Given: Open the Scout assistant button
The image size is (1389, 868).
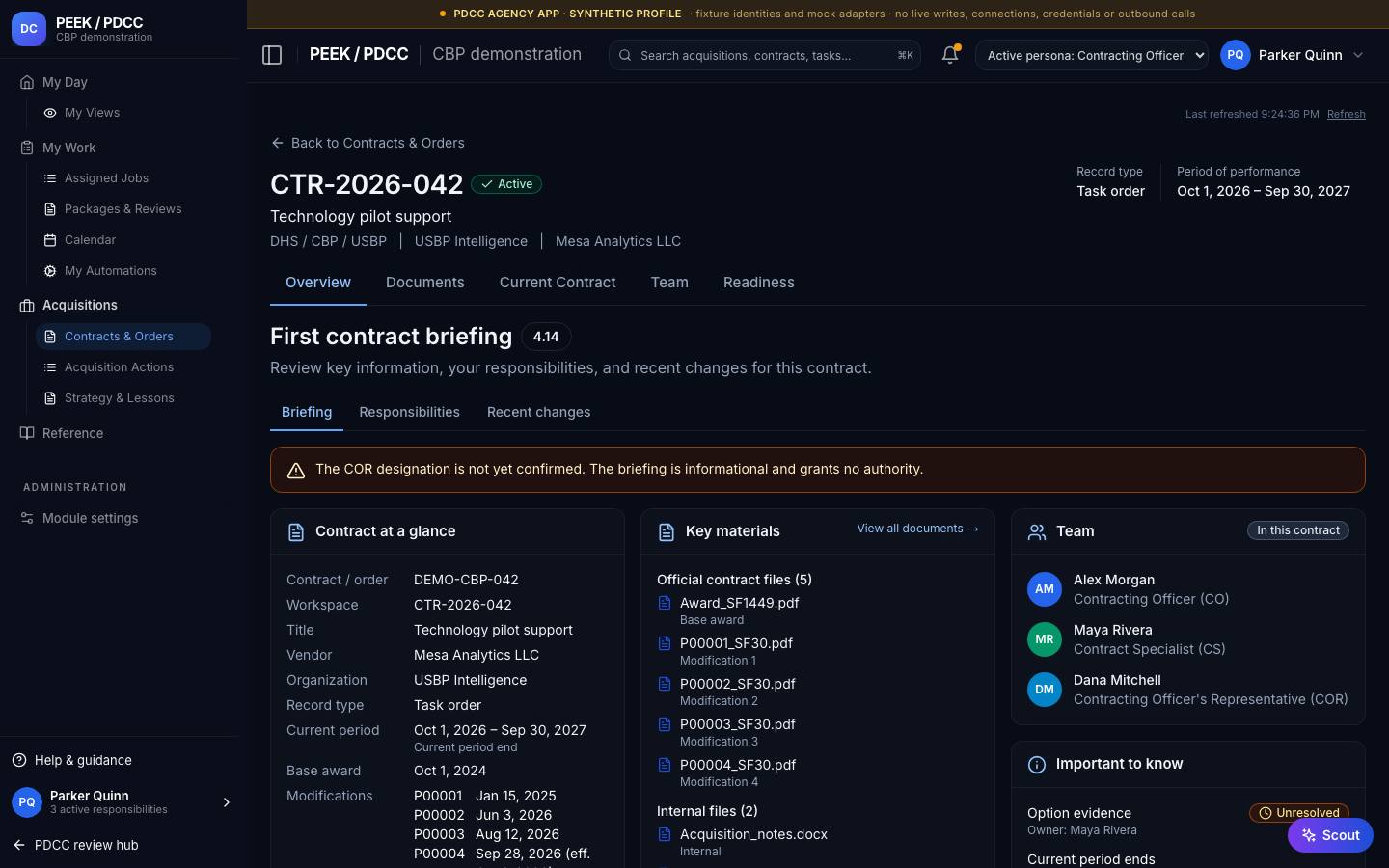Looking at the screenshot, I should 1330,835.
